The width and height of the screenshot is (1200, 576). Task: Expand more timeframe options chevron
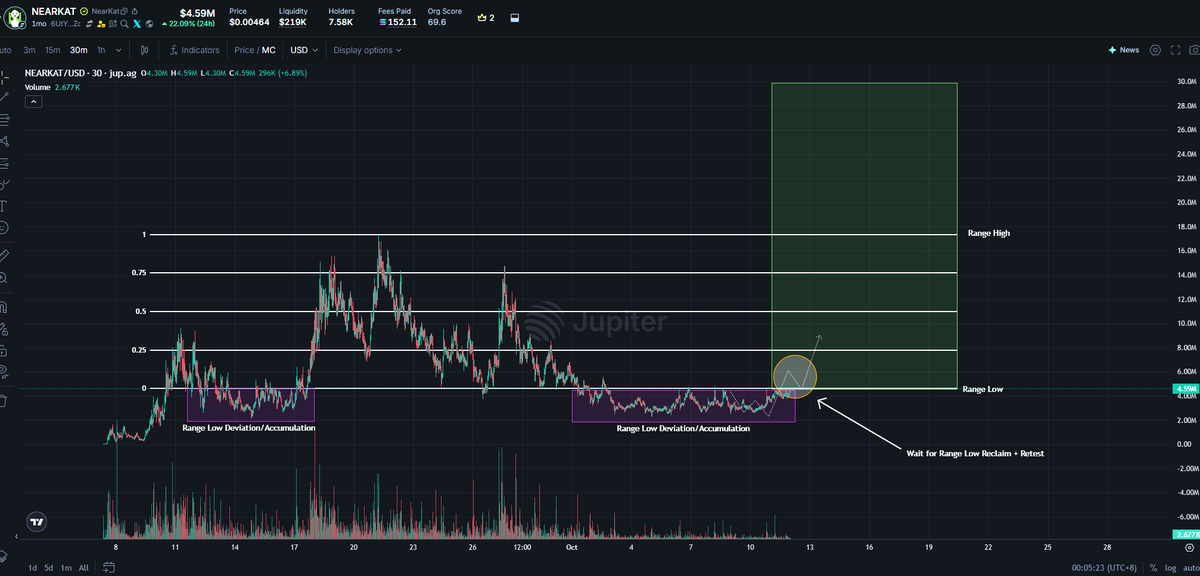pyautogui.click(x=119, y=49)
